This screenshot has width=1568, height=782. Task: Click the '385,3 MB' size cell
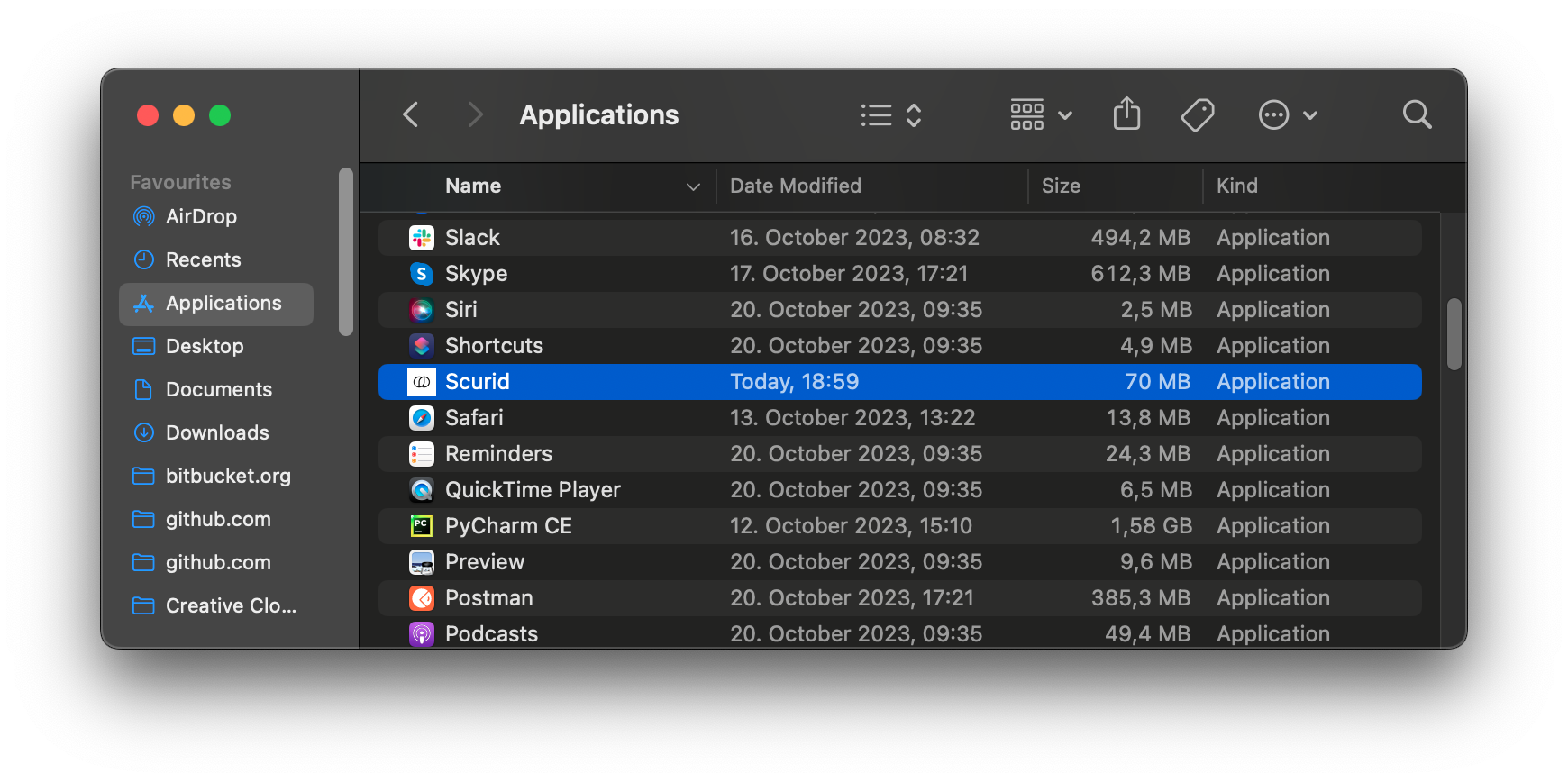coord(1141,598)
